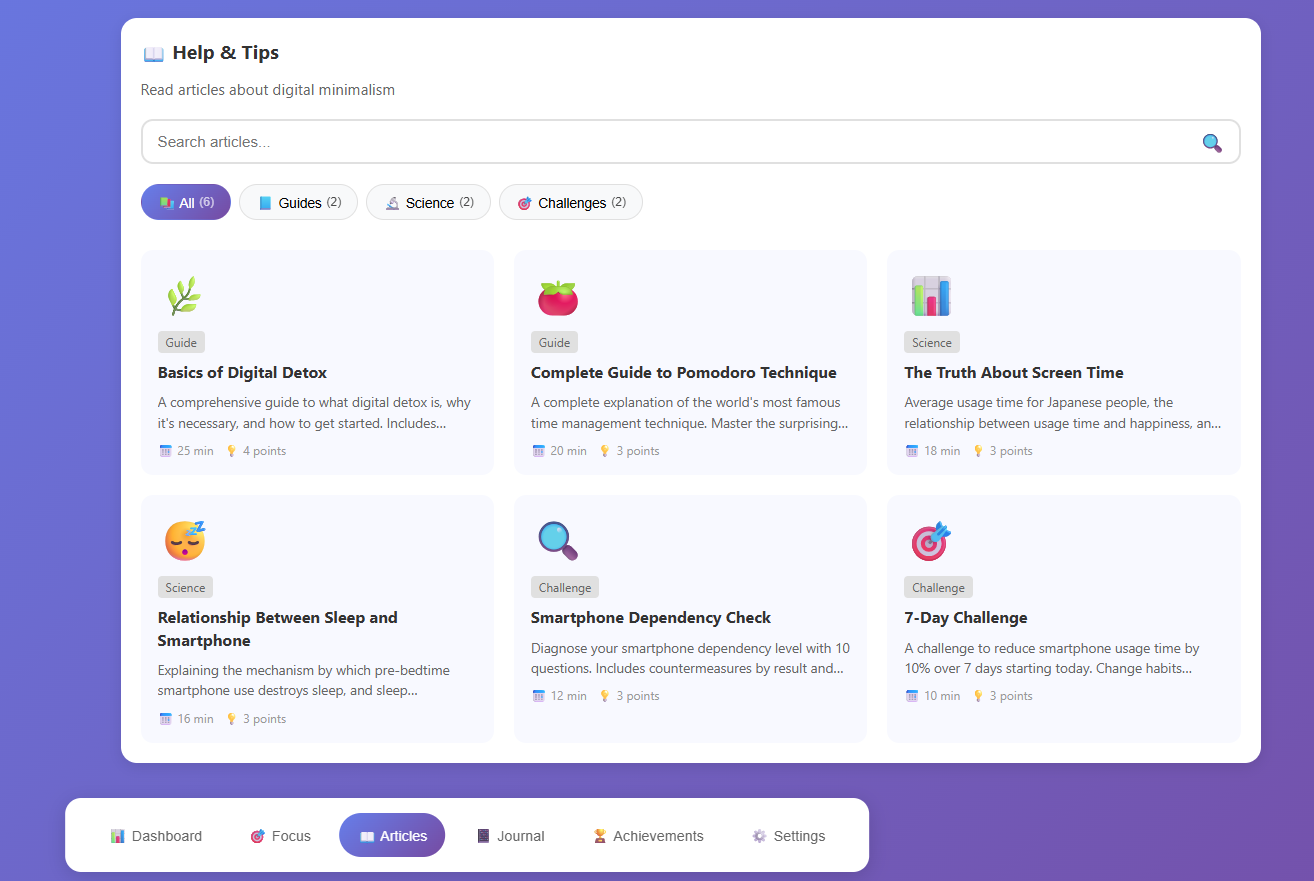Select the All articles filter
This screenshot has height=881, width=1314.
185,202
